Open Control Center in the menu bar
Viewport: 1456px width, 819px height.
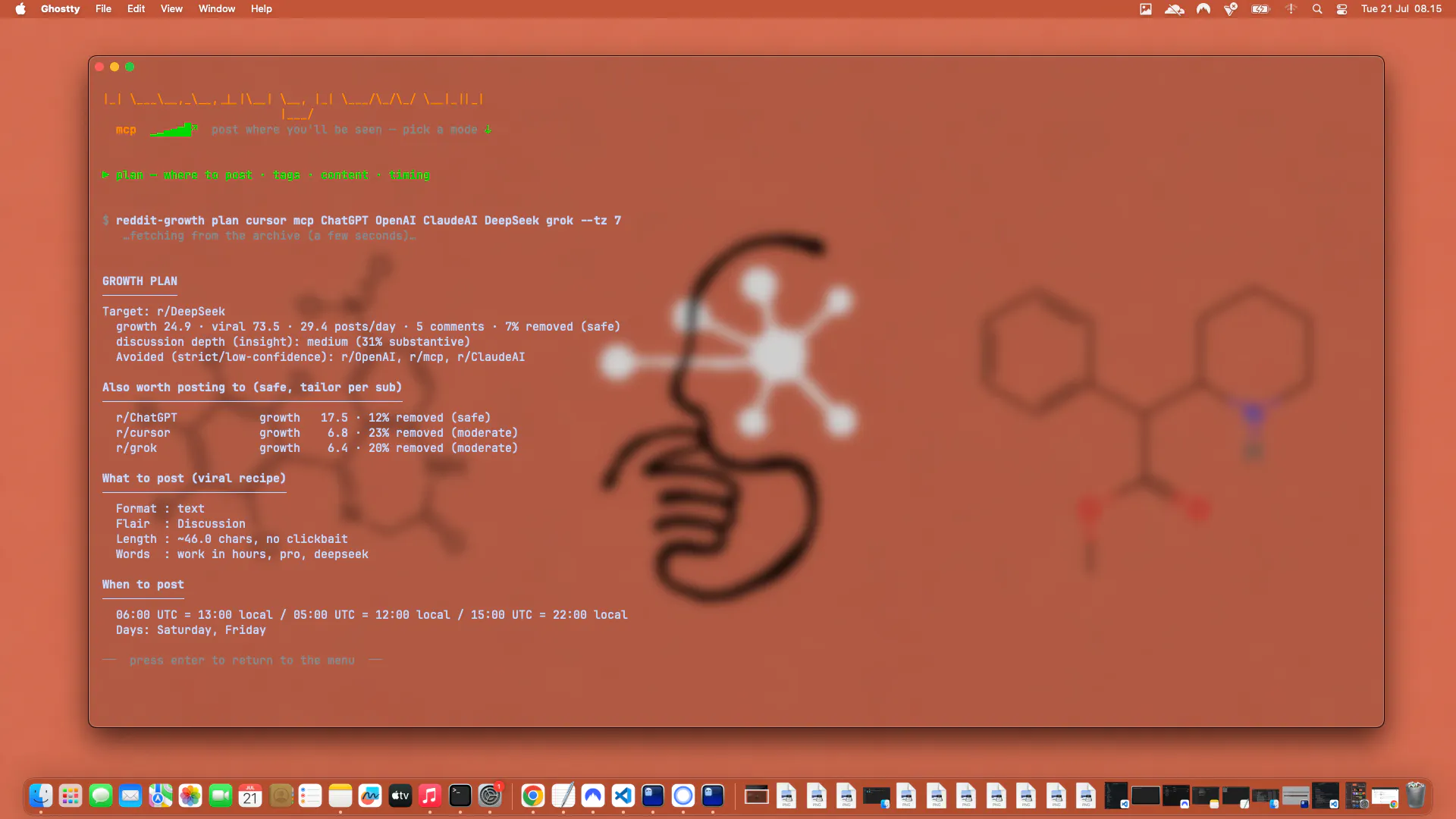coord(1341,9)
